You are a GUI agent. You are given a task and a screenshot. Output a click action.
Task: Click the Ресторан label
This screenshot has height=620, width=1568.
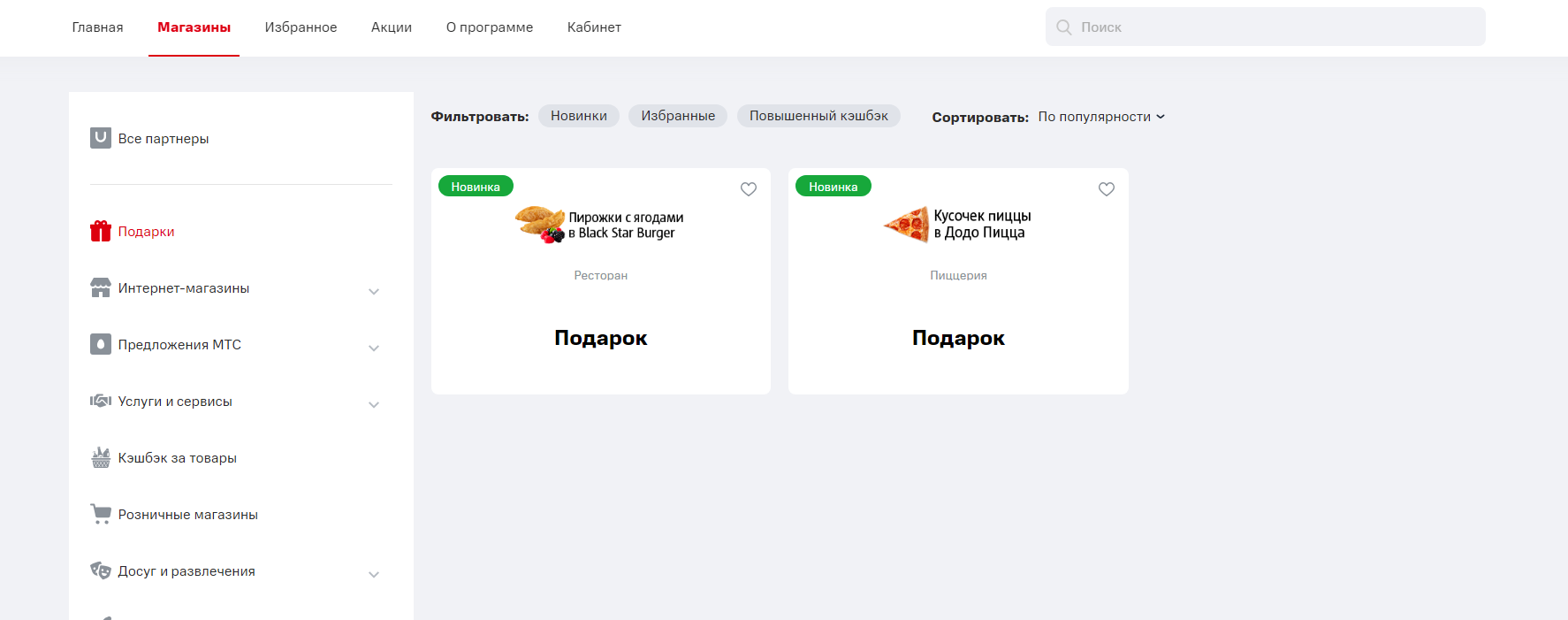coord(601,276)
